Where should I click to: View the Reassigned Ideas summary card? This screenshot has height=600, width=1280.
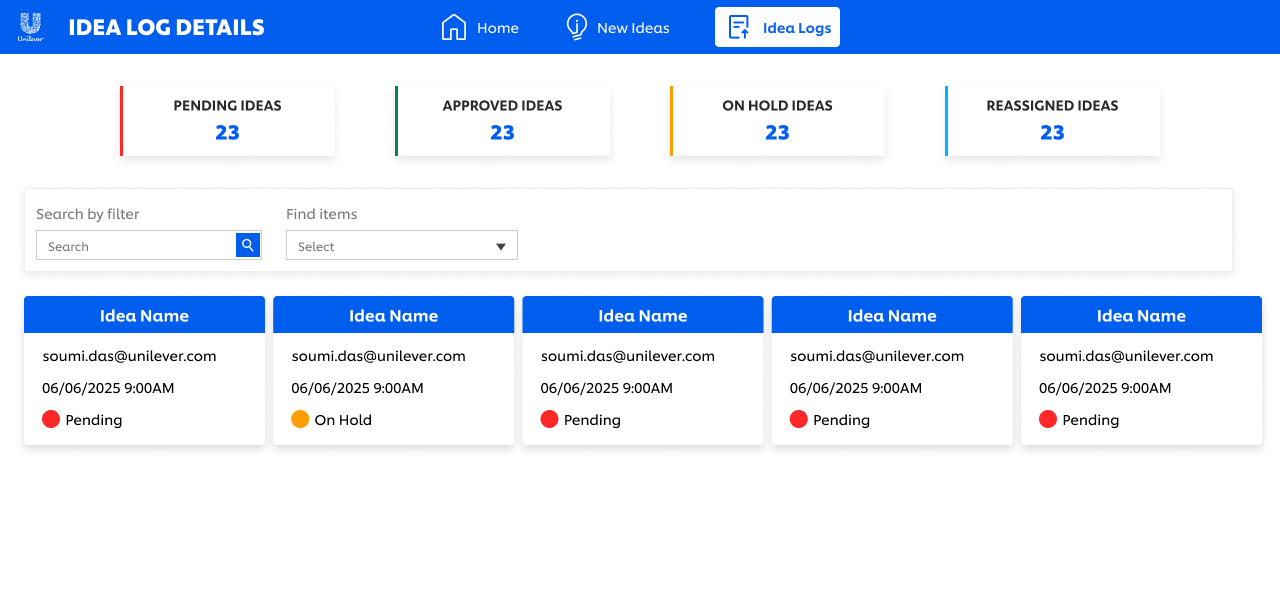click(x=1053, y=121)
